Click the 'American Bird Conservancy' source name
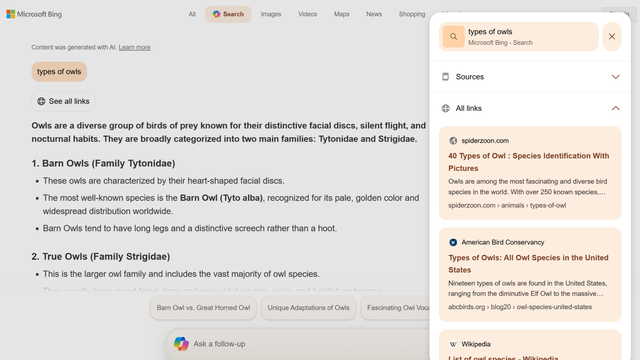Screen dimensions: 640x360 503,242
